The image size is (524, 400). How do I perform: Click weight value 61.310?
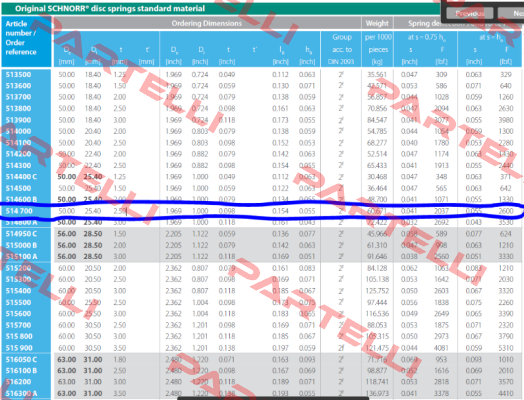(377, 245)
